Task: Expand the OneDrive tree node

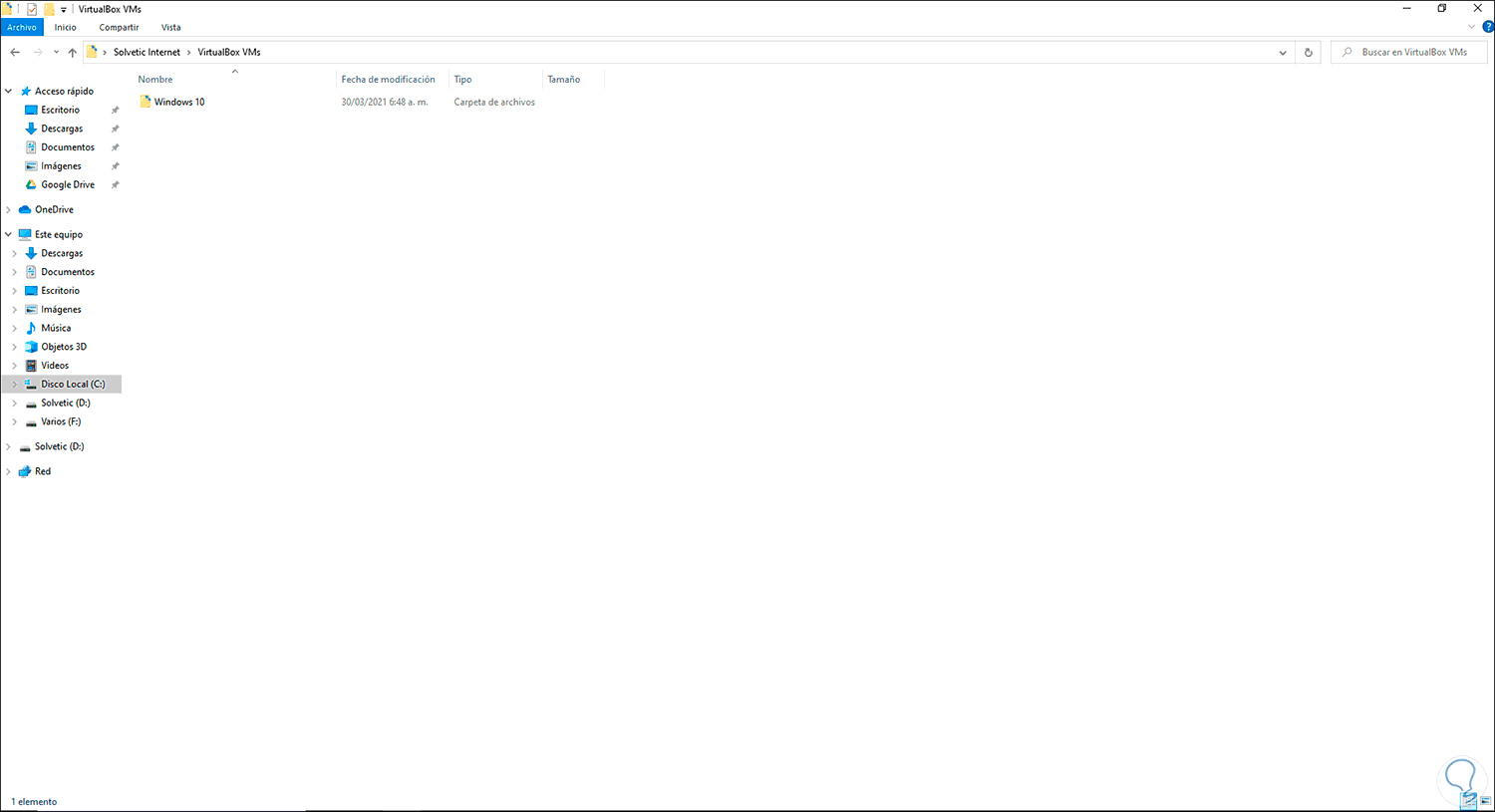Action: click(9, 209)
